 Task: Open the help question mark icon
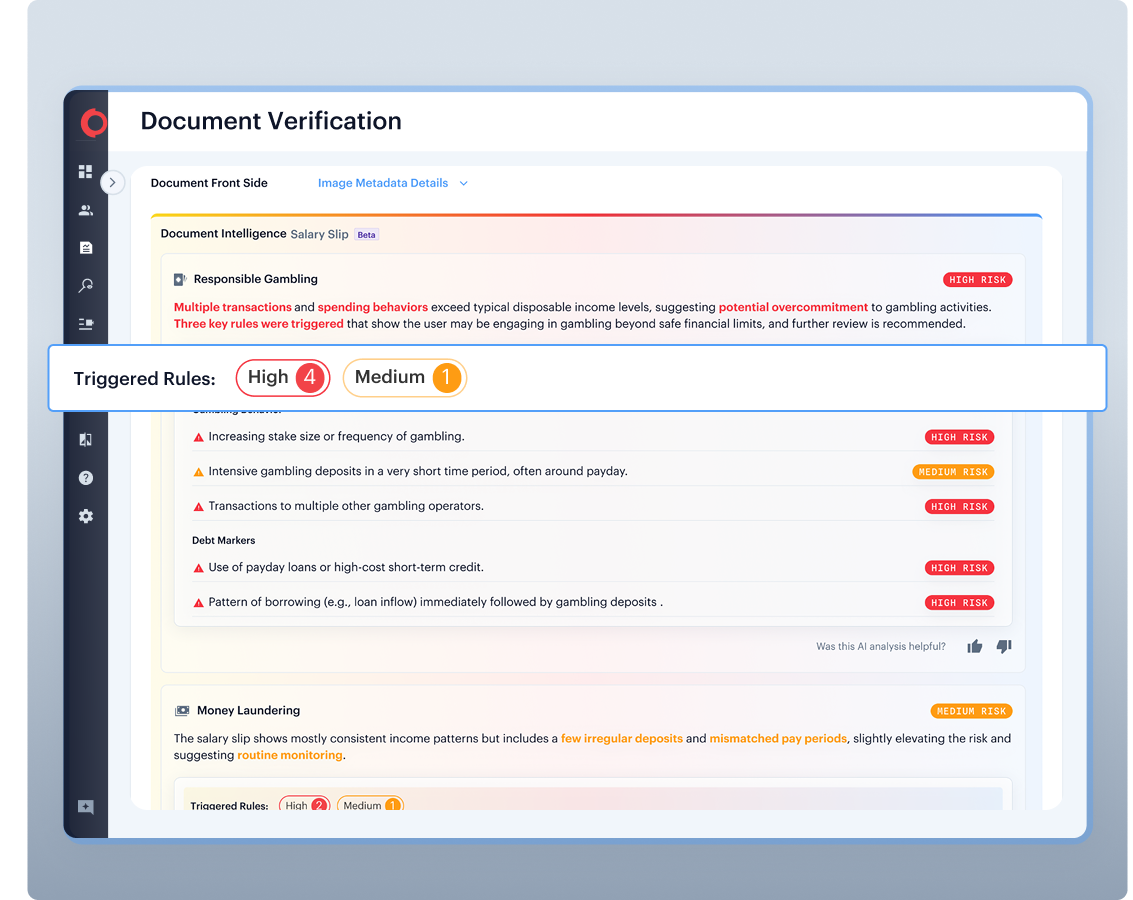coord(86,478)
